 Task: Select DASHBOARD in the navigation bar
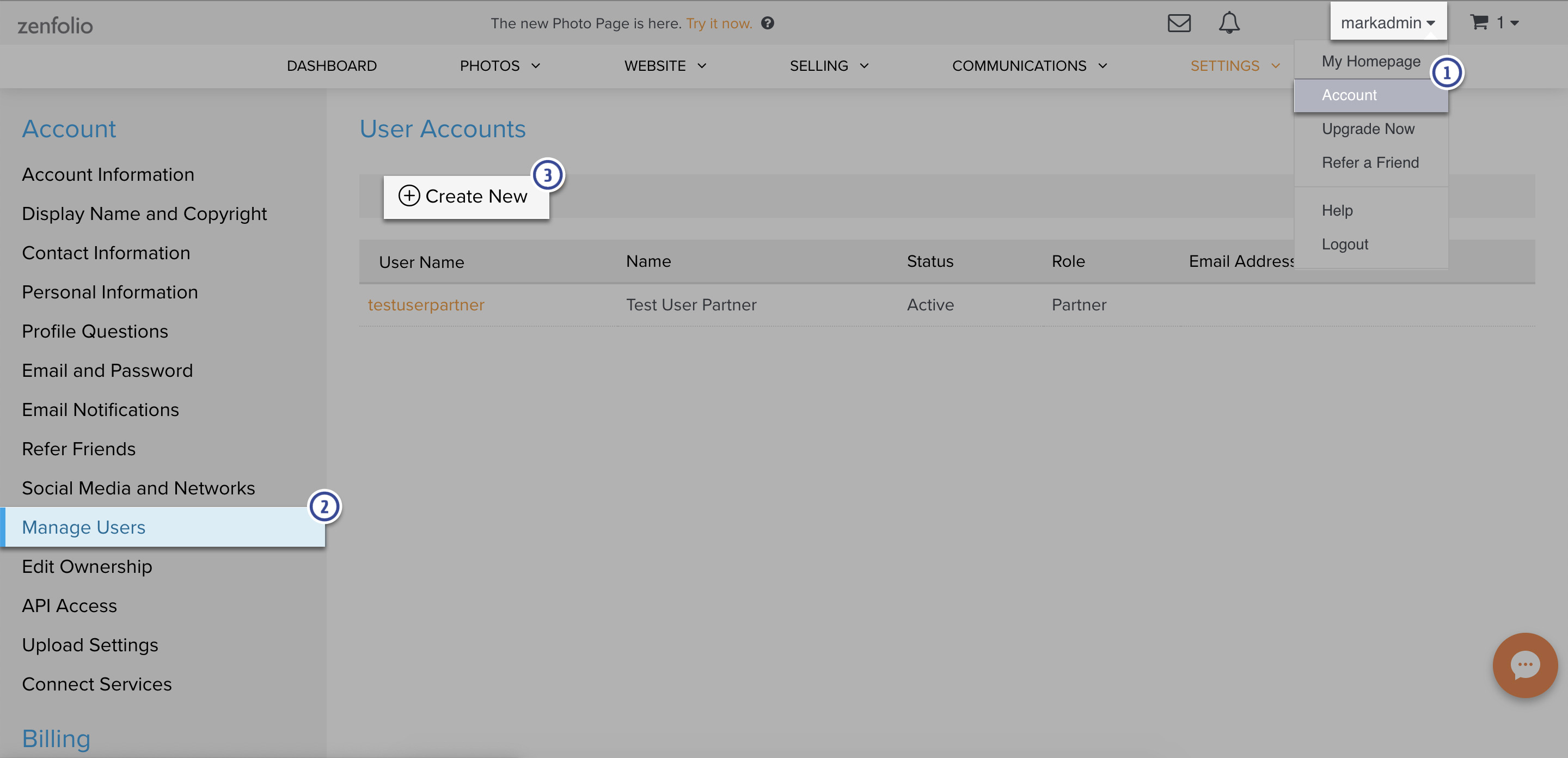tap(332, 66)
